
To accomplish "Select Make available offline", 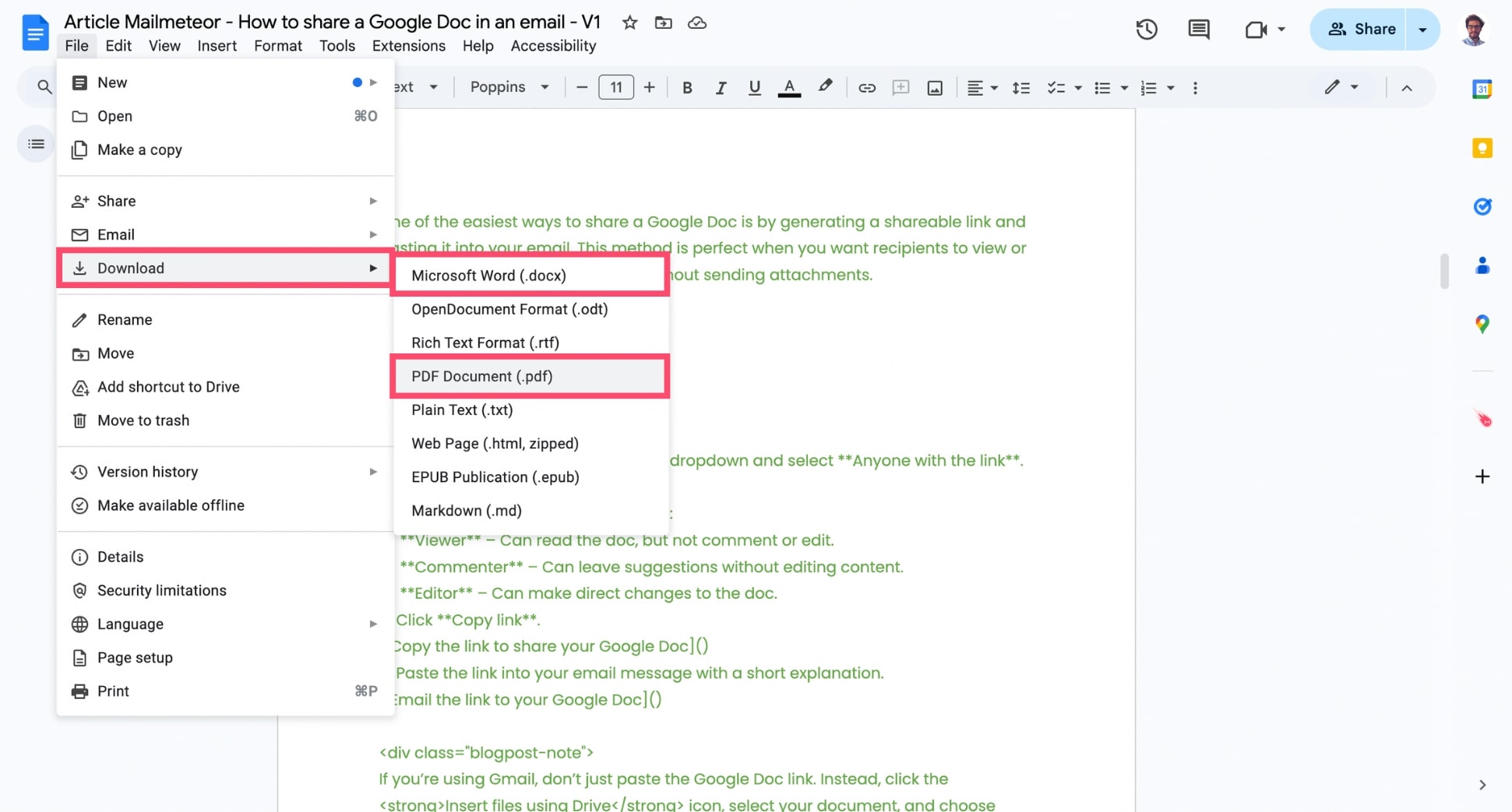I will 171,505.
